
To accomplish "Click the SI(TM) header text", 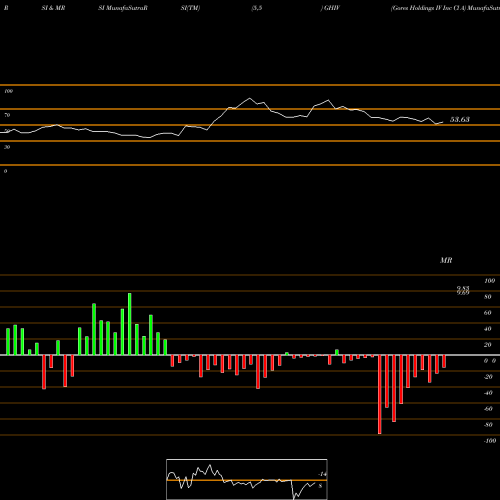I will [x=190, y=8].
